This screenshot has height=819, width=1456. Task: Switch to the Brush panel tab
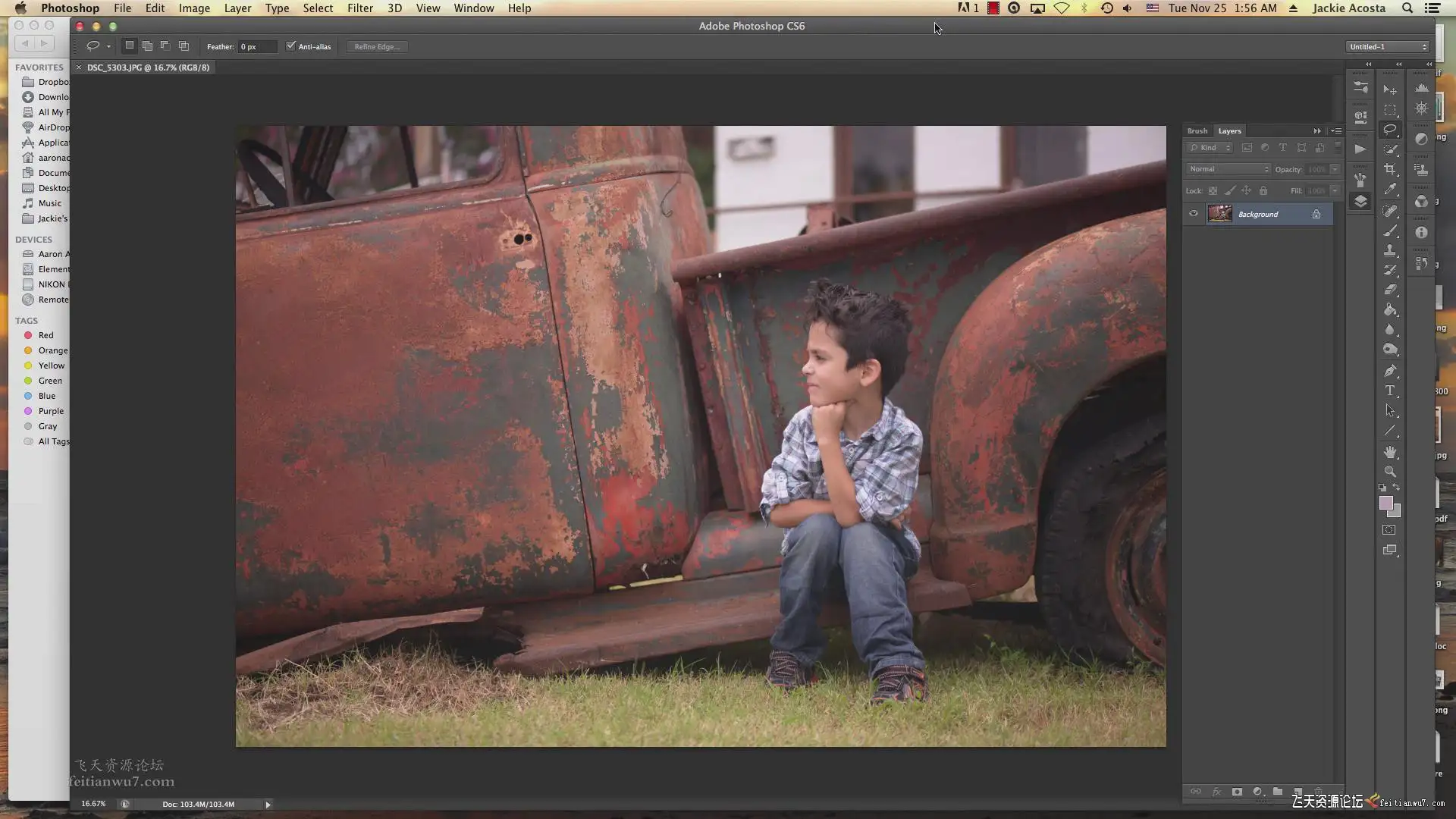pyautogui.click(x=1197, y=130)
